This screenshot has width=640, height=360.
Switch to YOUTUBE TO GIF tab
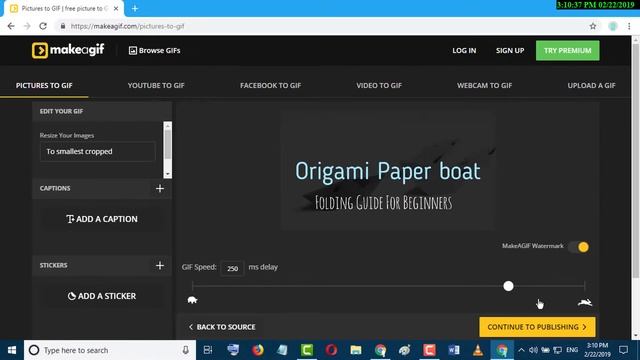click(x=156, y=85)
